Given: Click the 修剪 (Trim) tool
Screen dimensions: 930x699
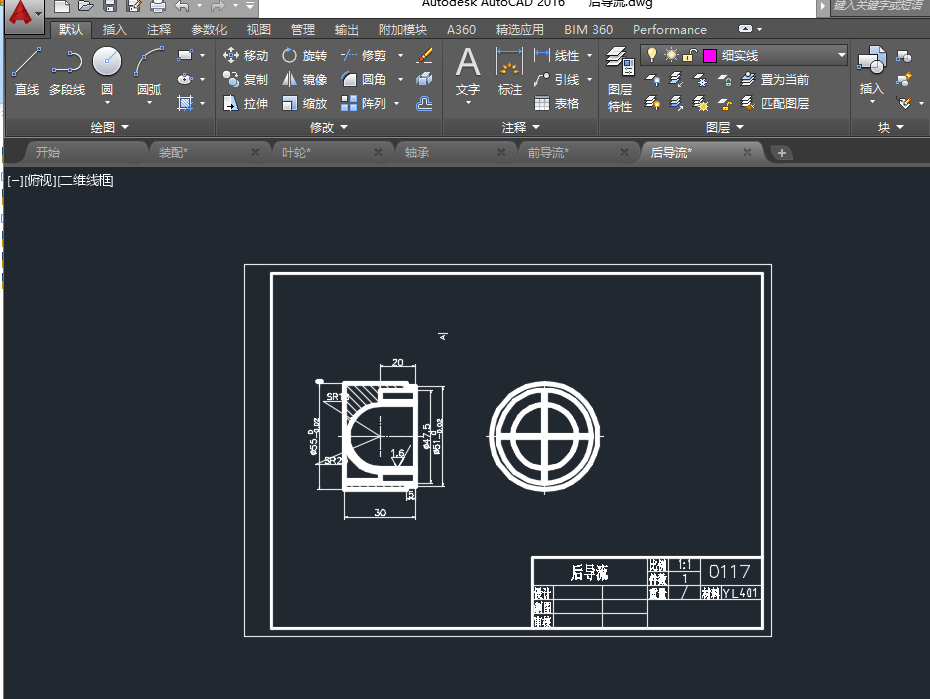Looking at the screenshot, I should [364, 55].
